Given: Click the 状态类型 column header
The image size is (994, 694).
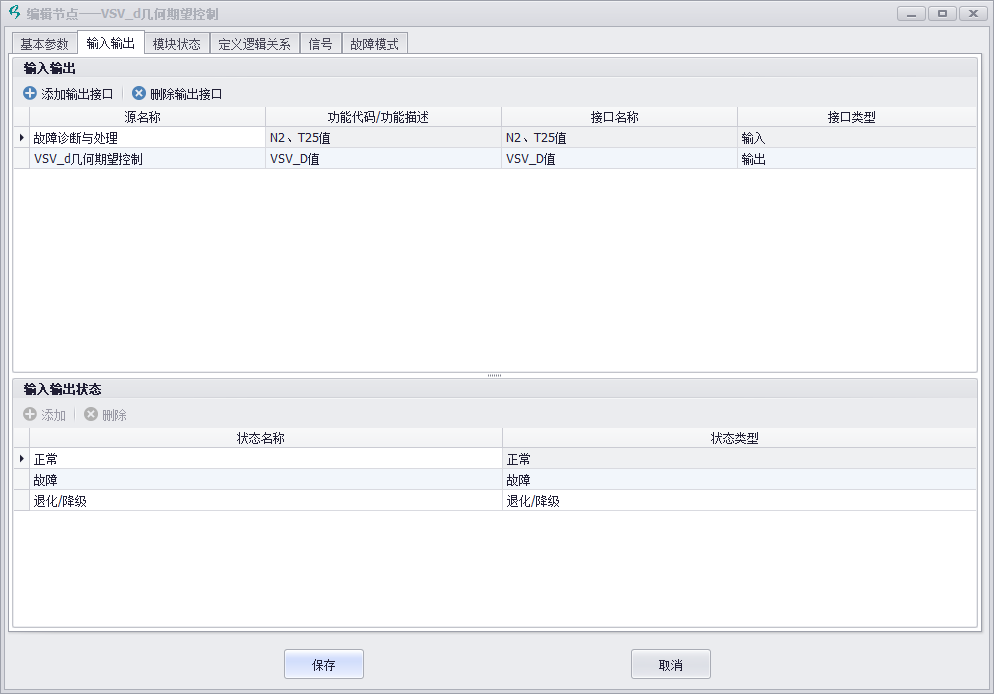Looking at the screenshot, I should (739, 438).
